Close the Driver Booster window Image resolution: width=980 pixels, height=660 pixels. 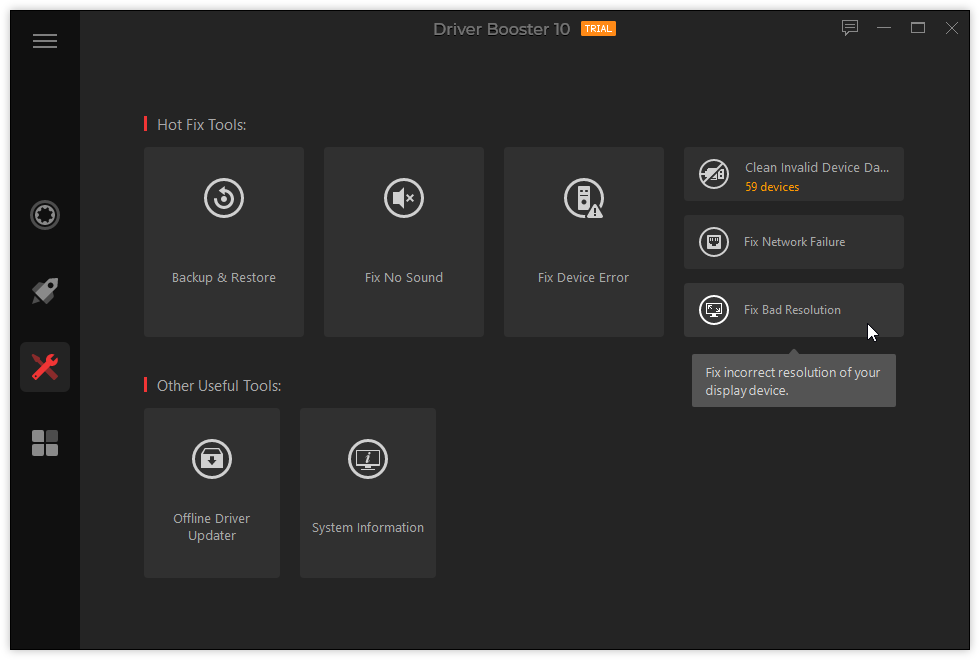pyautogui.click(x=952, y=28)
